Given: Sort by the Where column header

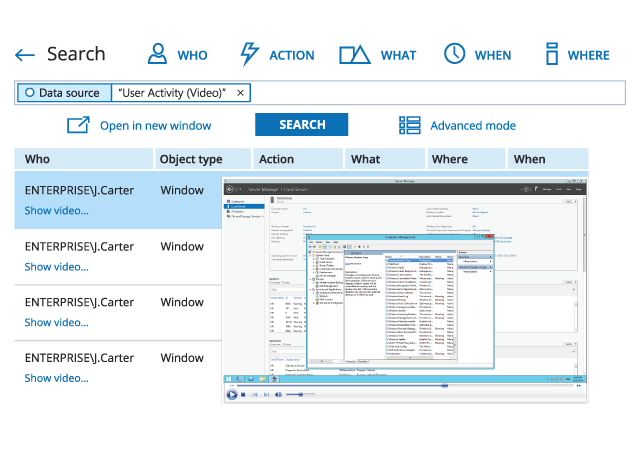Looking at the screenshot, I should click(467, 159).
